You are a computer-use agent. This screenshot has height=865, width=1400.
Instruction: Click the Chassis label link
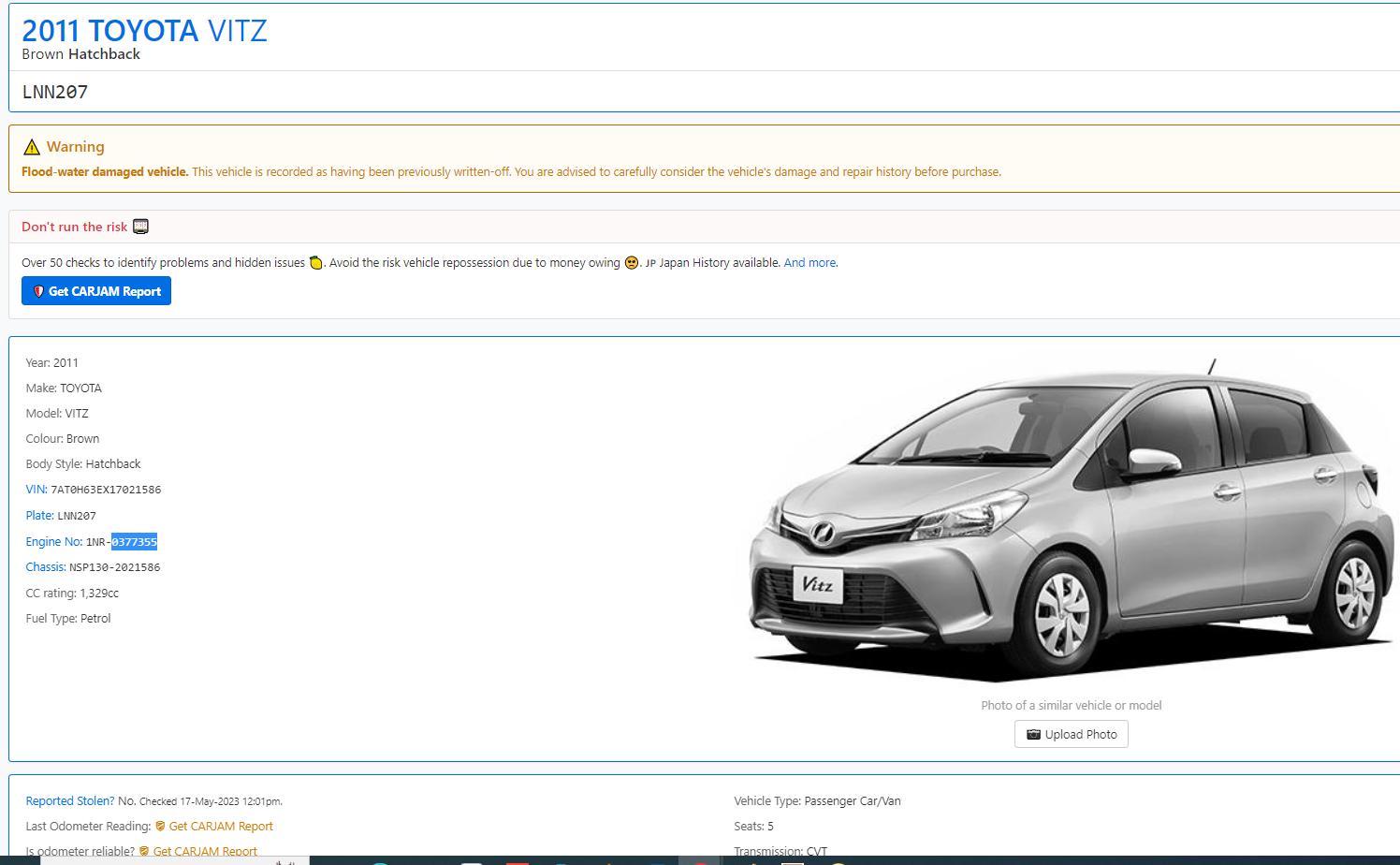click(45, 567)
